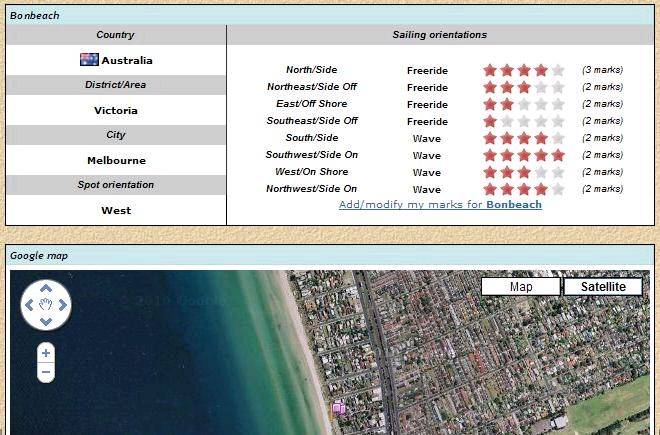The height and width of the screenshot is (435, 660).
Task: Click the hand icon in pan control
Action: [x=46, y=305]
